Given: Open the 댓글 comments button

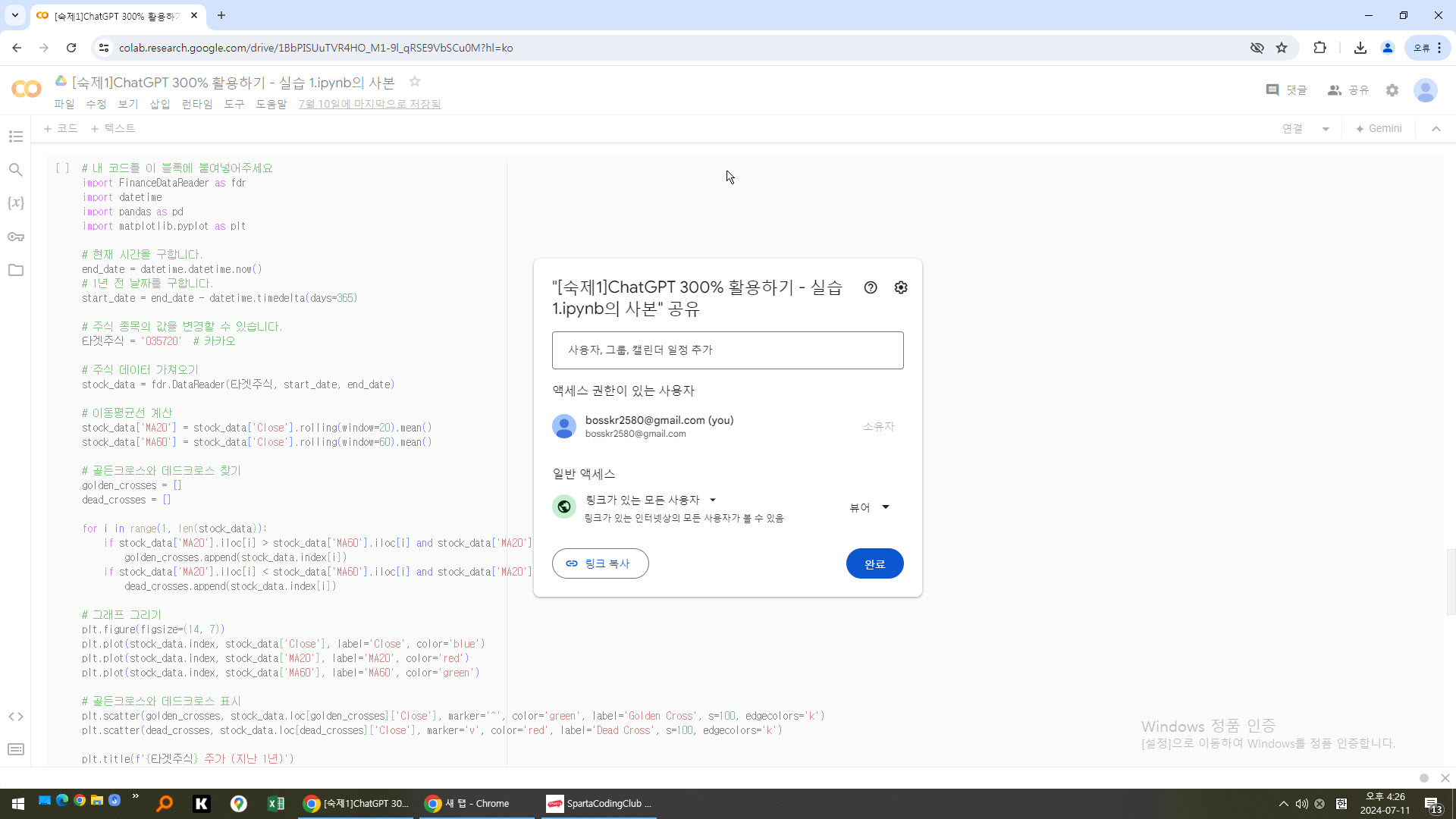Looking at the screenshot, I should click(x=1287, y=90).
